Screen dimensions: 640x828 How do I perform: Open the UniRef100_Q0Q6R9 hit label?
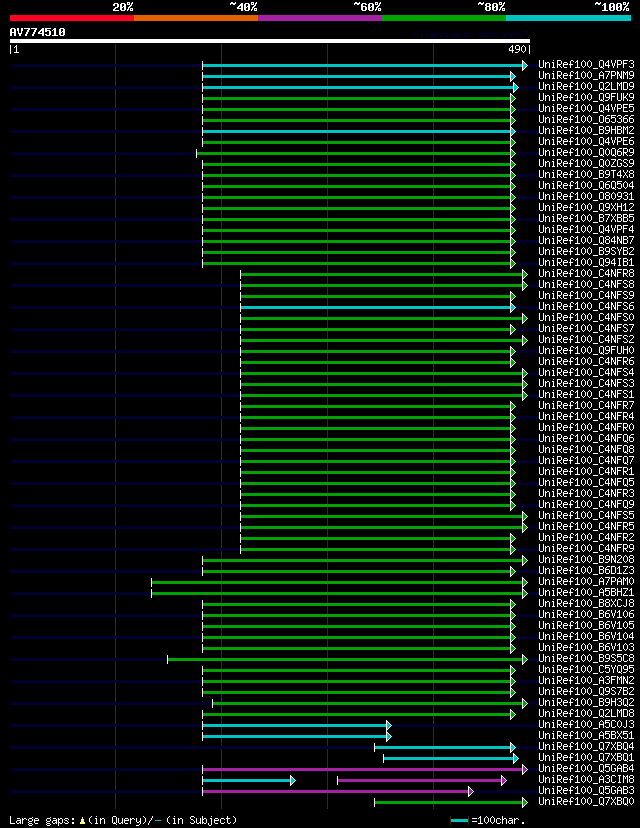(586, 153)
